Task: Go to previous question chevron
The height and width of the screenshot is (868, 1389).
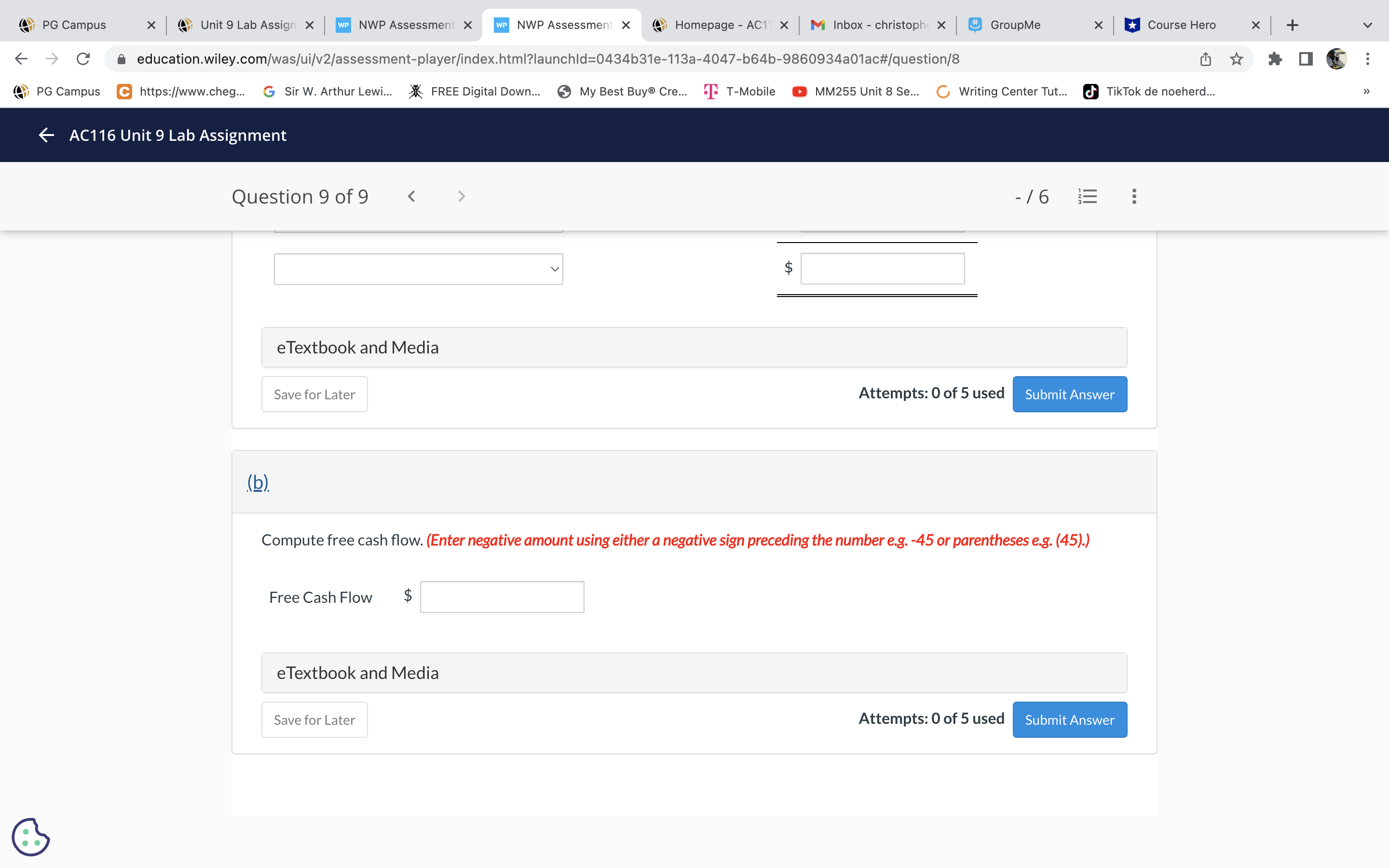Action: [x=411, y=196]
